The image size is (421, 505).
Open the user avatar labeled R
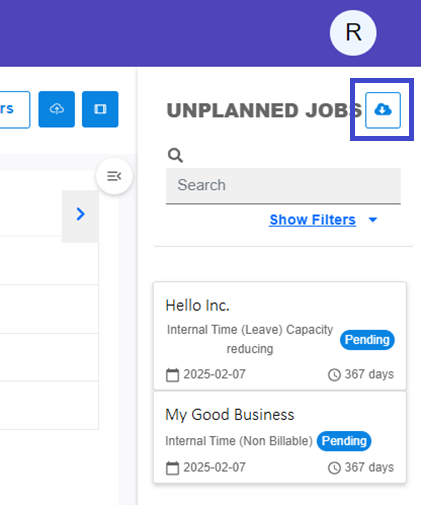[353, 33]
